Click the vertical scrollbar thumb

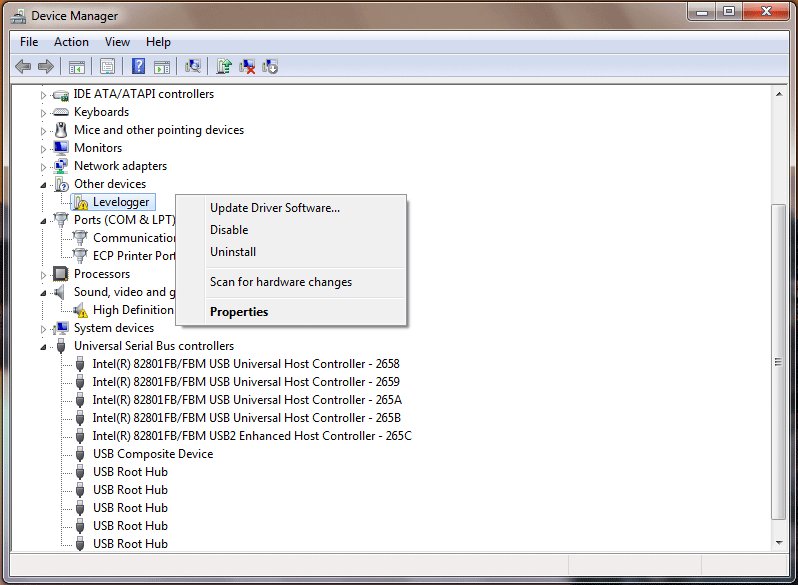pyautogui.click(x=778, y=362)
